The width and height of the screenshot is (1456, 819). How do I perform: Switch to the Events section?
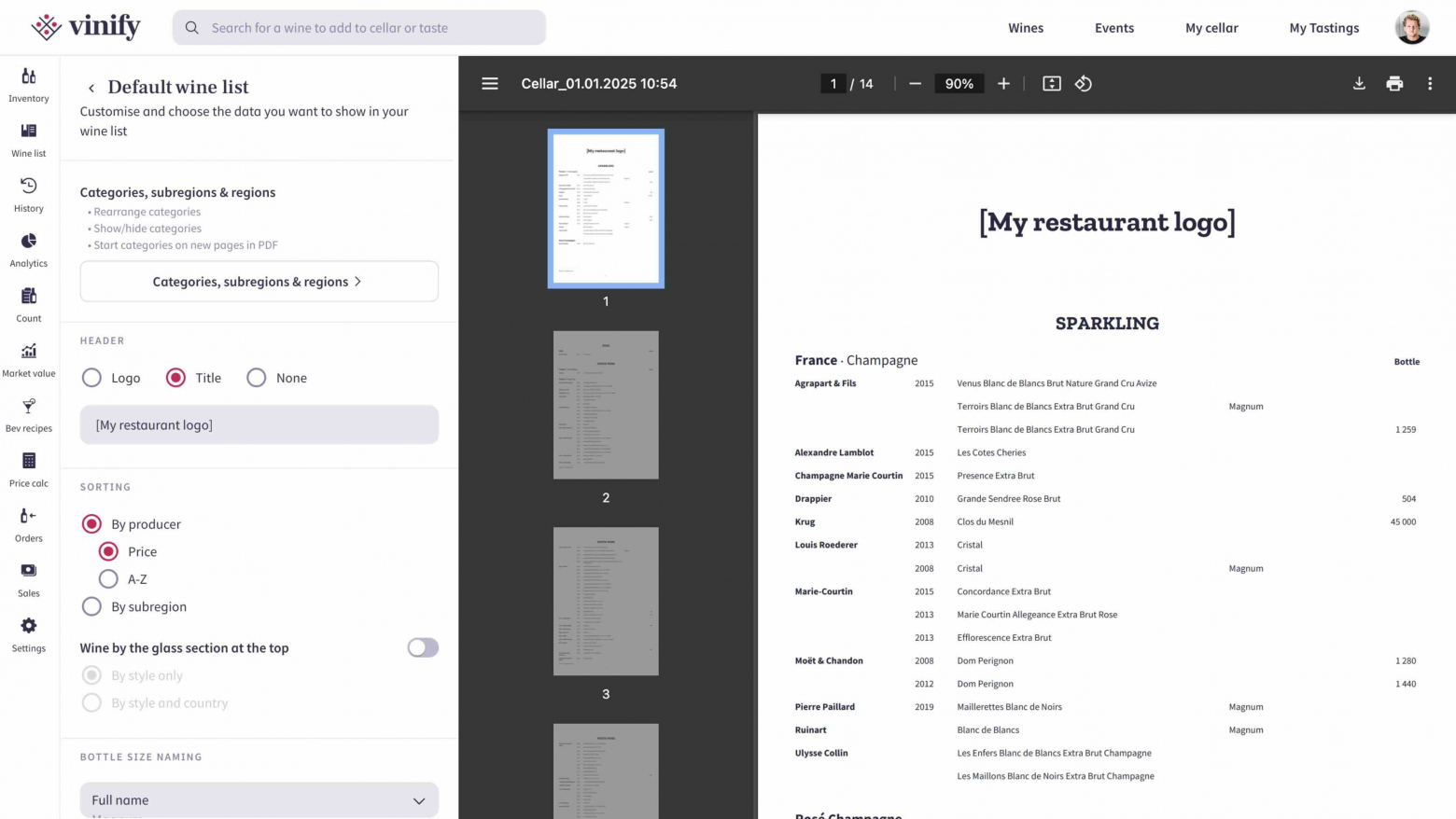[1113, 28]
